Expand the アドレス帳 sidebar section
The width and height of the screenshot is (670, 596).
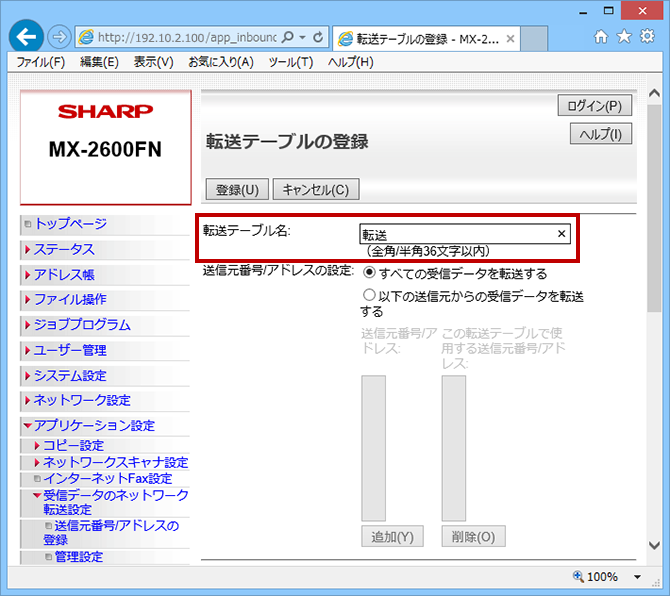[x=64, y=274]
